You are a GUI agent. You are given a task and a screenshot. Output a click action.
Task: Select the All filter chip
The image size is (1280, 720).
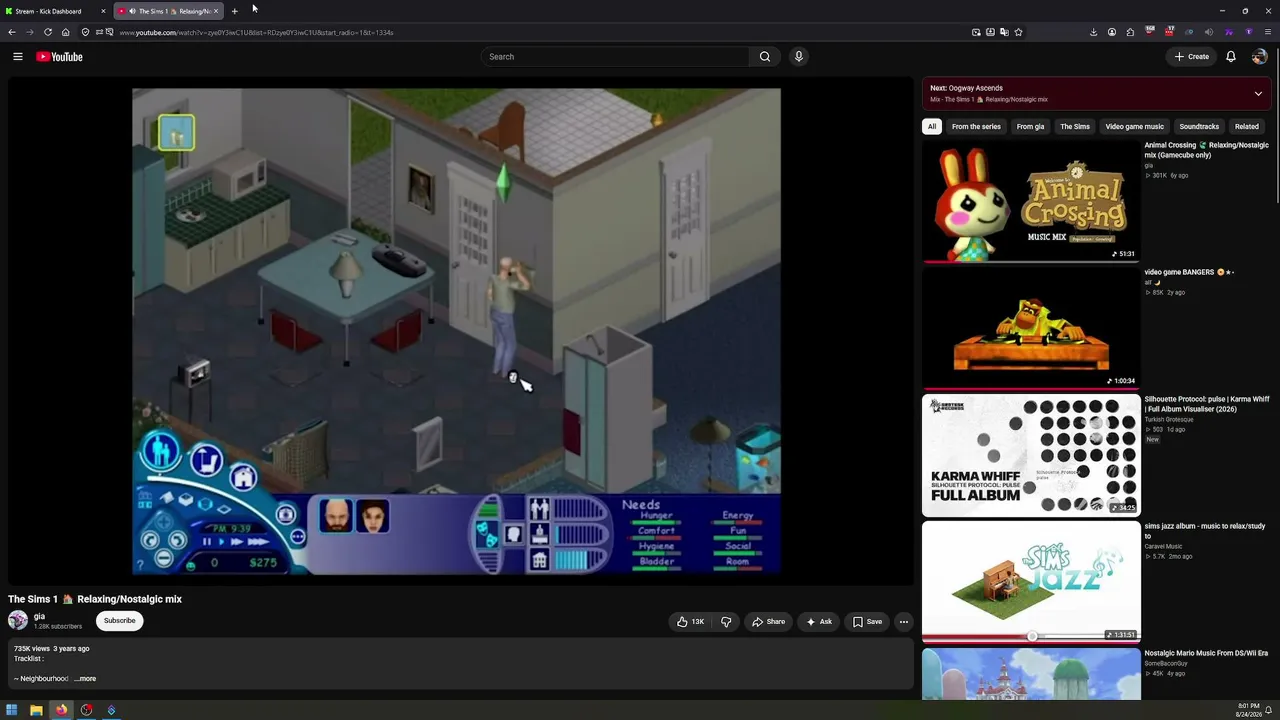coord(932,127)
